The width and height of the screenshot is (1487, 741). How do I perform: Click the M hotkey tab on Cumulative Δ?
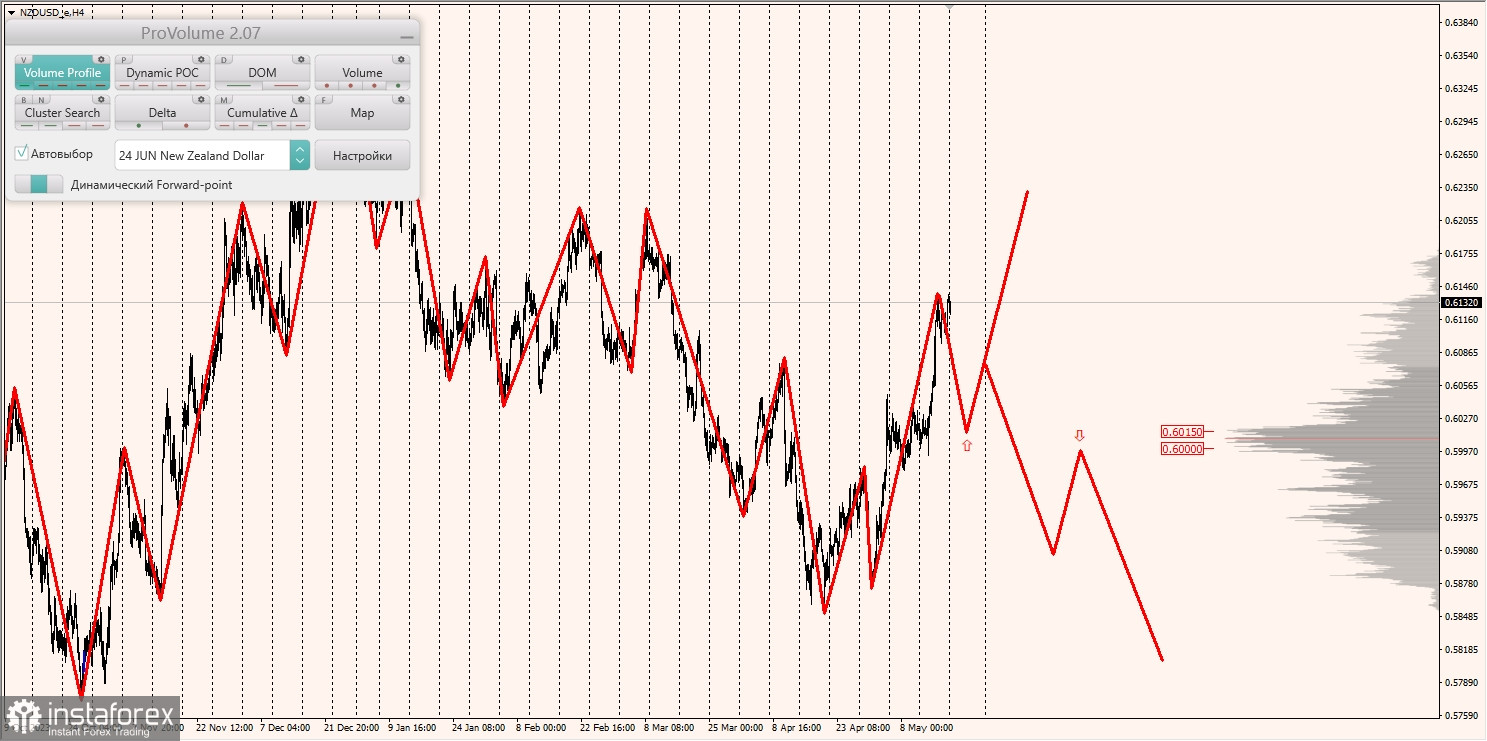224,99
